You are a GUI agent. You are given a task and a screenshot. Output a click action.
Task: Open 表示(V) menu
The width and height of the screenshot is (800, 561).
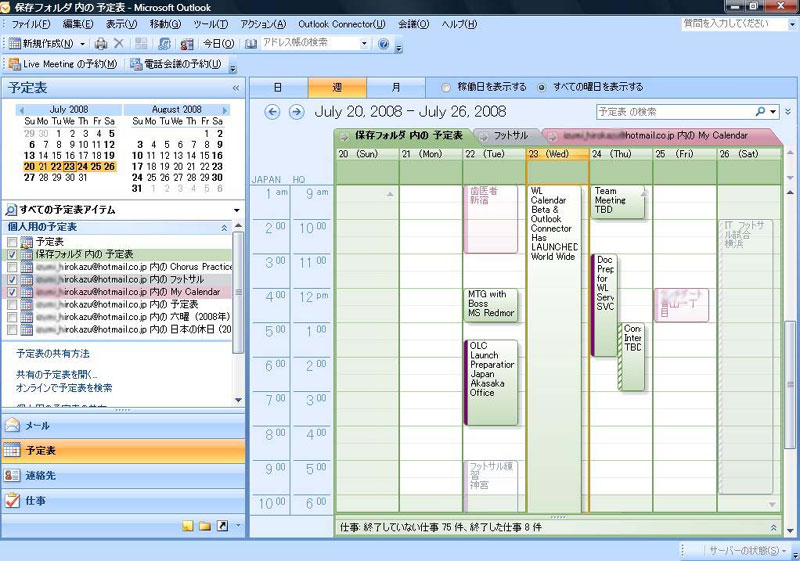pos(121,24)
